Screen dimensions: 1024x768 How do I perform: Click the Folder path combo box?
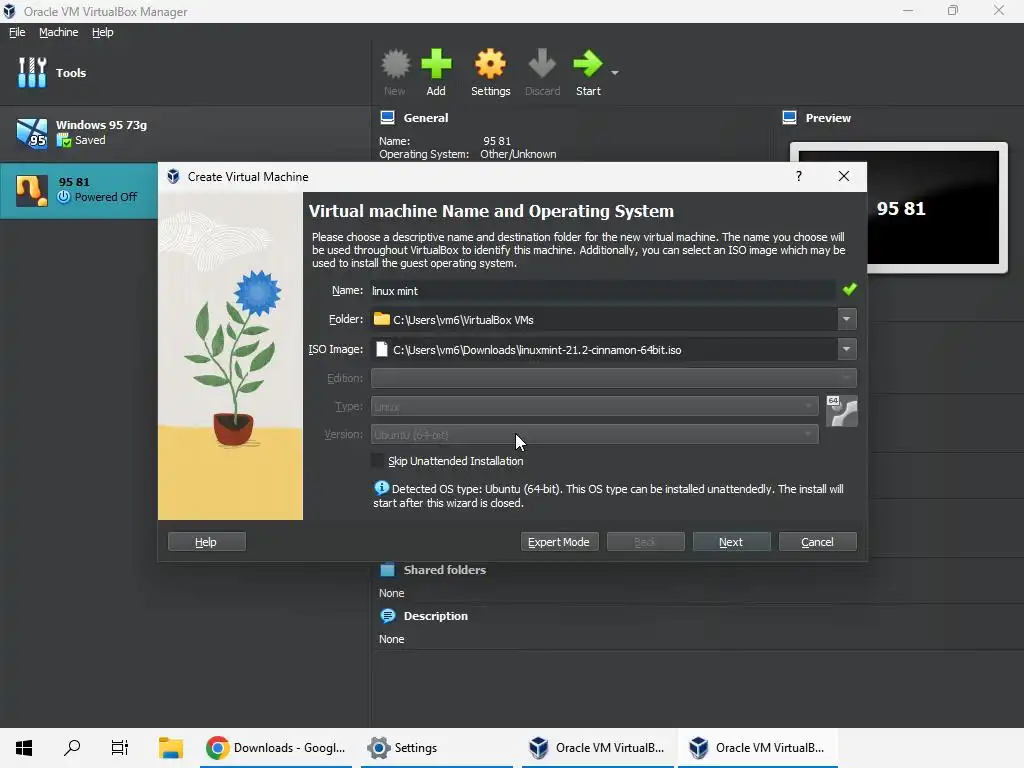[x=604, y=319]
